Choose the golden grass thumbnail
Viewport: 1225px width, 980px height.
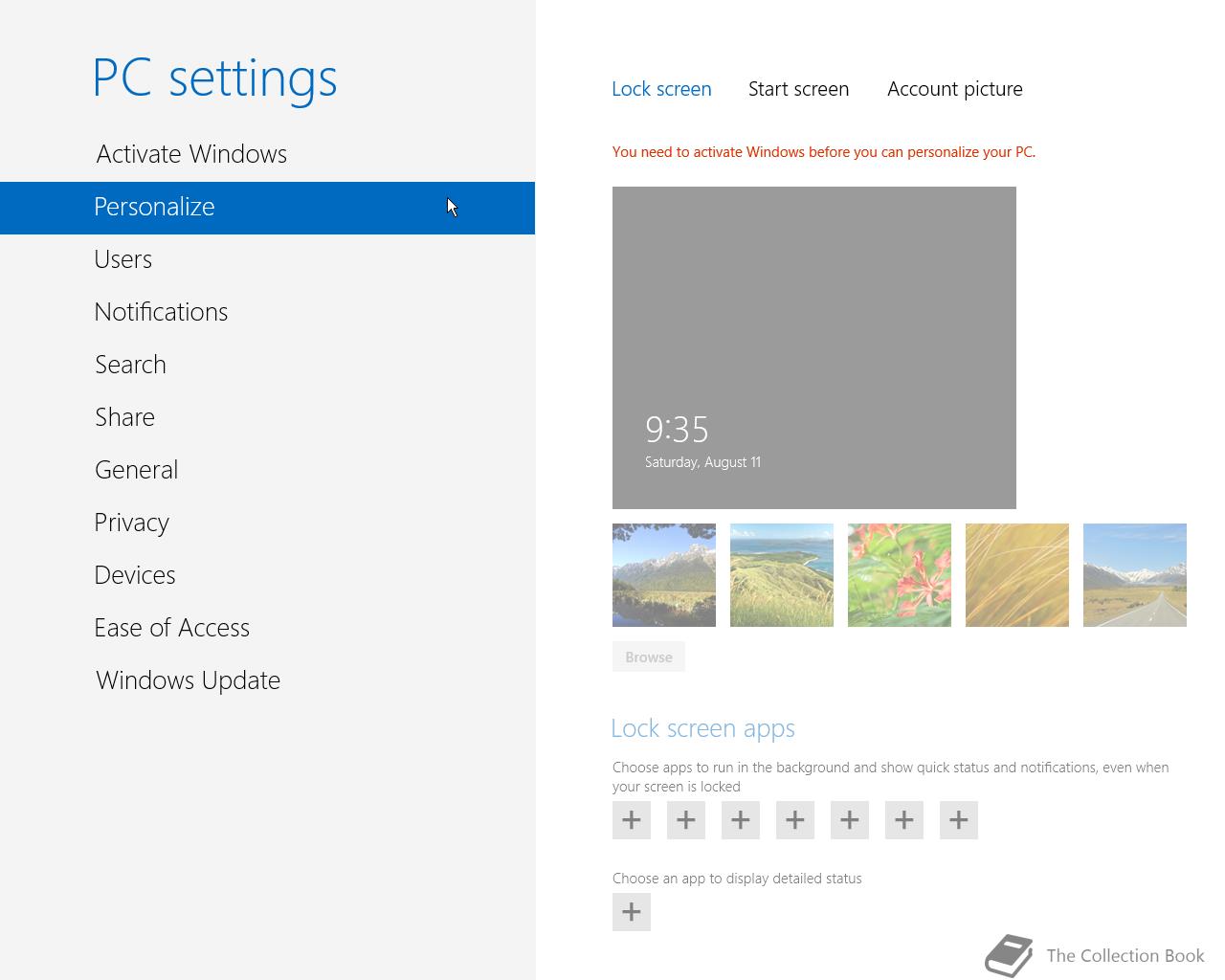pos(1017,575)
